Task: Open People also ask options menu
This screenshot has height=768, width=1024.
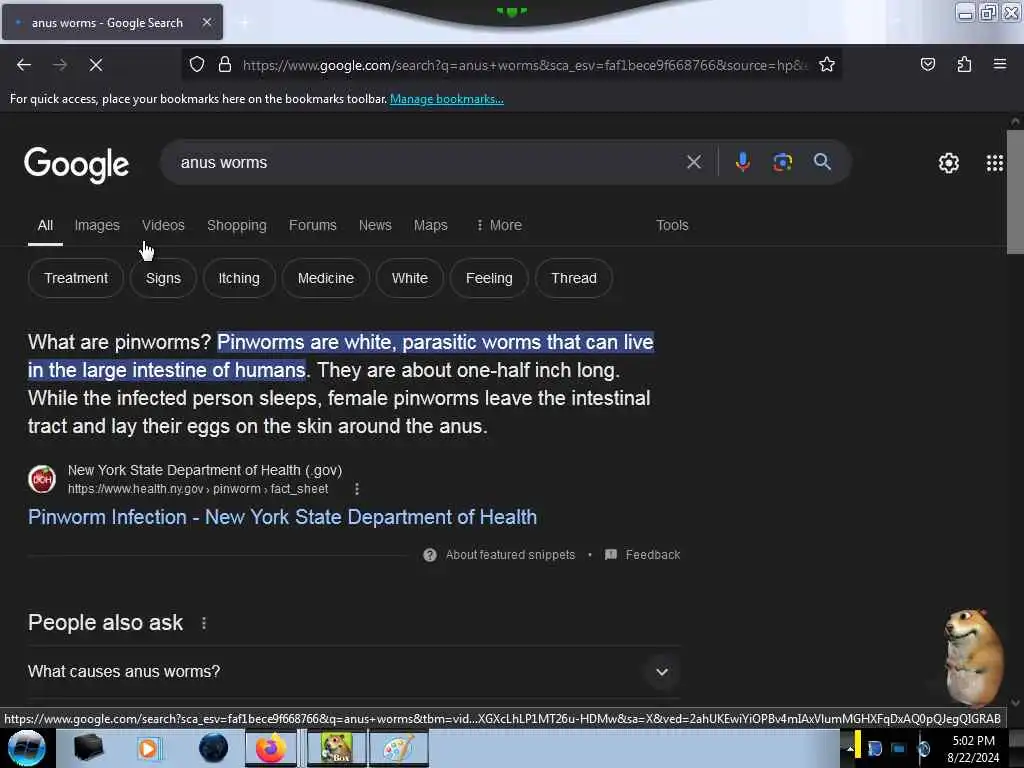Action: (204, 623)
